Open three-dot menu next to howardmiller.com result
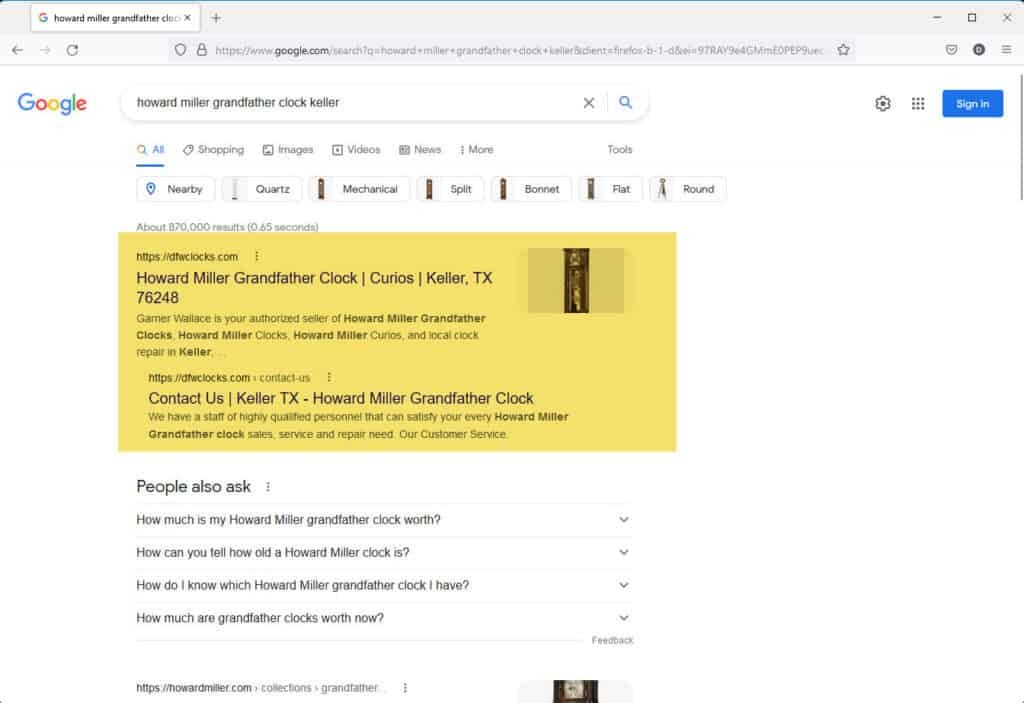Viewport: 1024px width, 703px height. pyautogui.click(x=405, y=687)
